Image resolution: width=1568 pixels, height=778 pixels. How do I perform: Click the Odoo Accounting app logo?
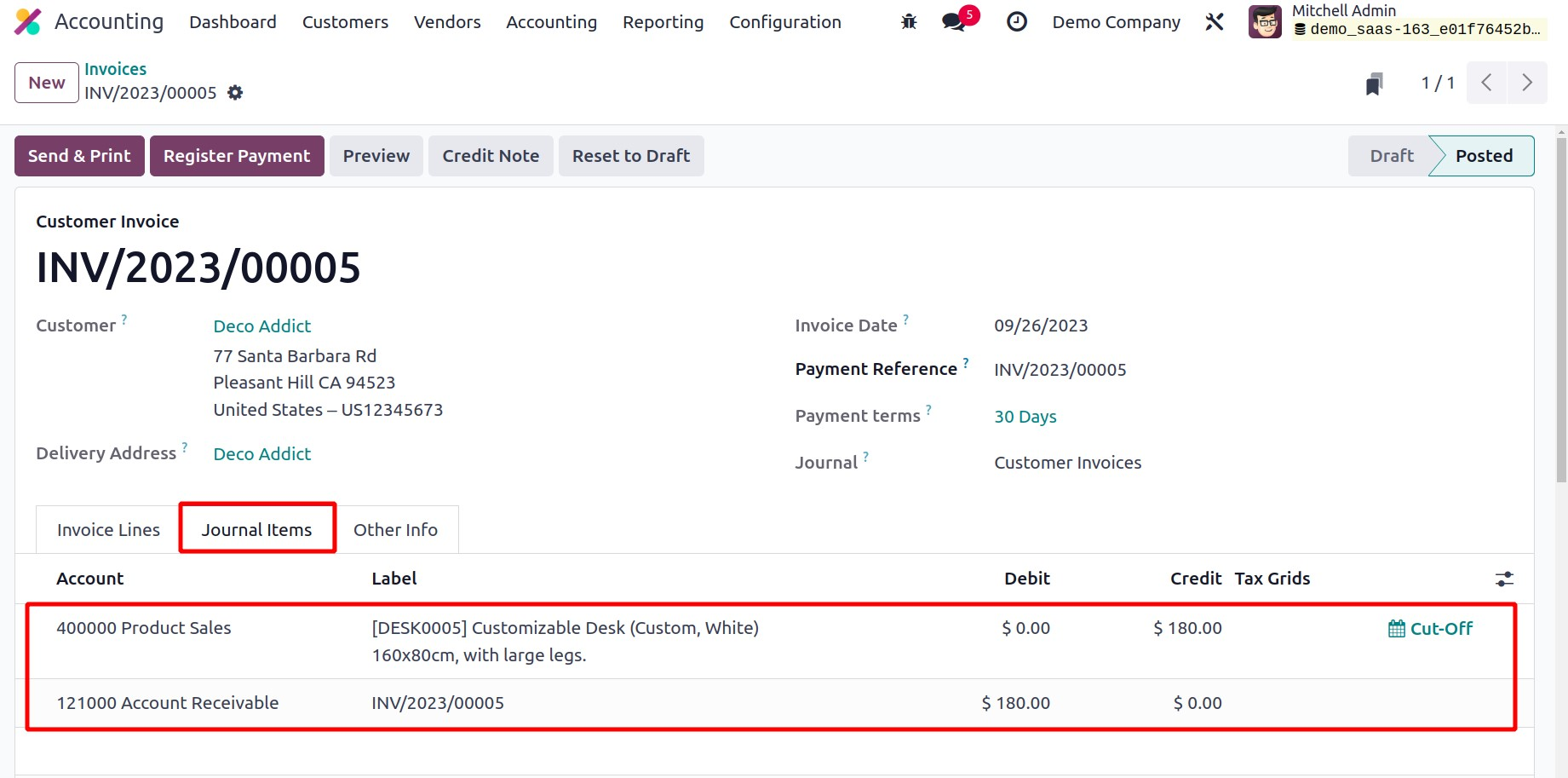[x=28, y=22]
